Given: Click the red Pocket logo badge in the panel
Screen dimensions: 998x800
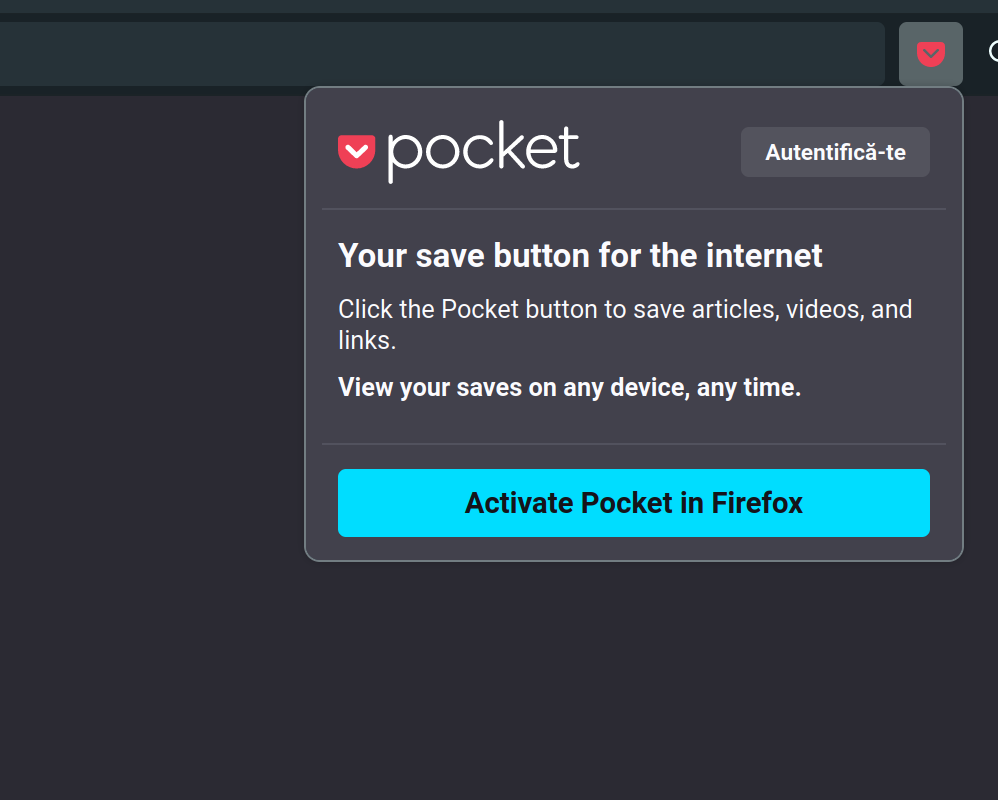Looking at the screenshot, I should click(356, 152).
